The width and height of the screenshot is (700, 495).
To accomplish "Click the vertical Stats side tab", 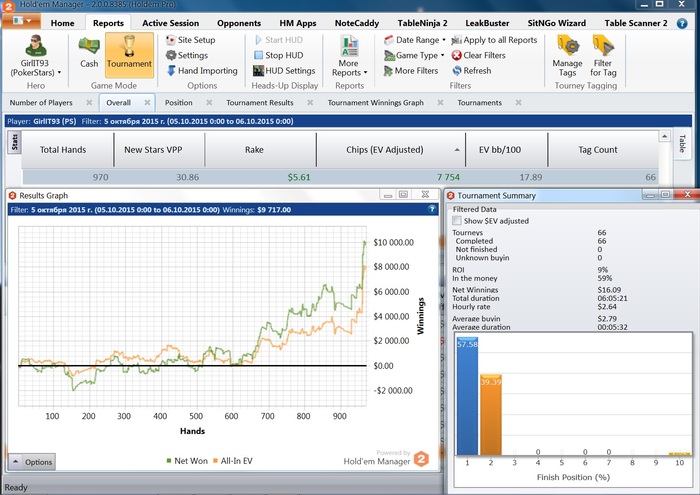I will click(15, 142).
